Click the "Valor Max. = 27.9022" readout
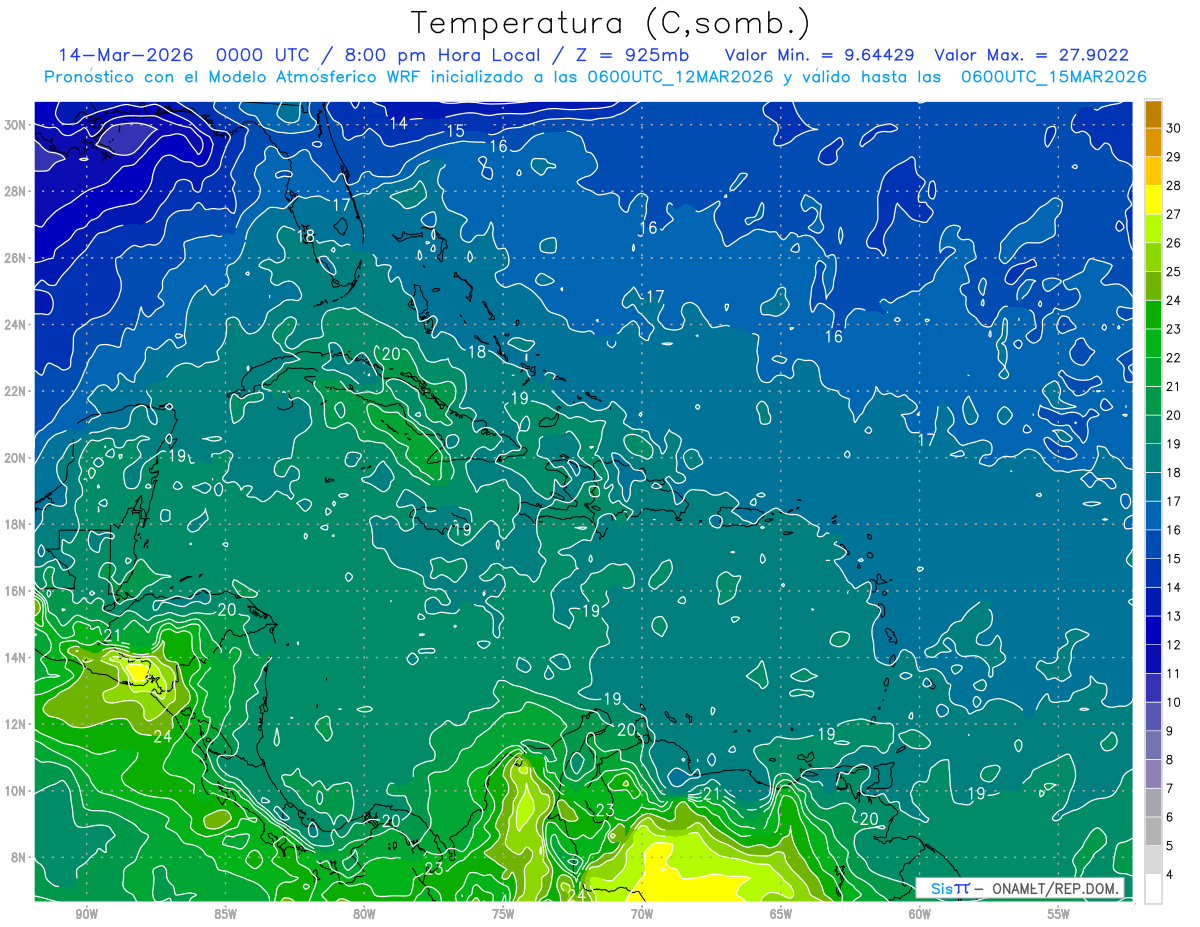 click(x=1031, y=55)
